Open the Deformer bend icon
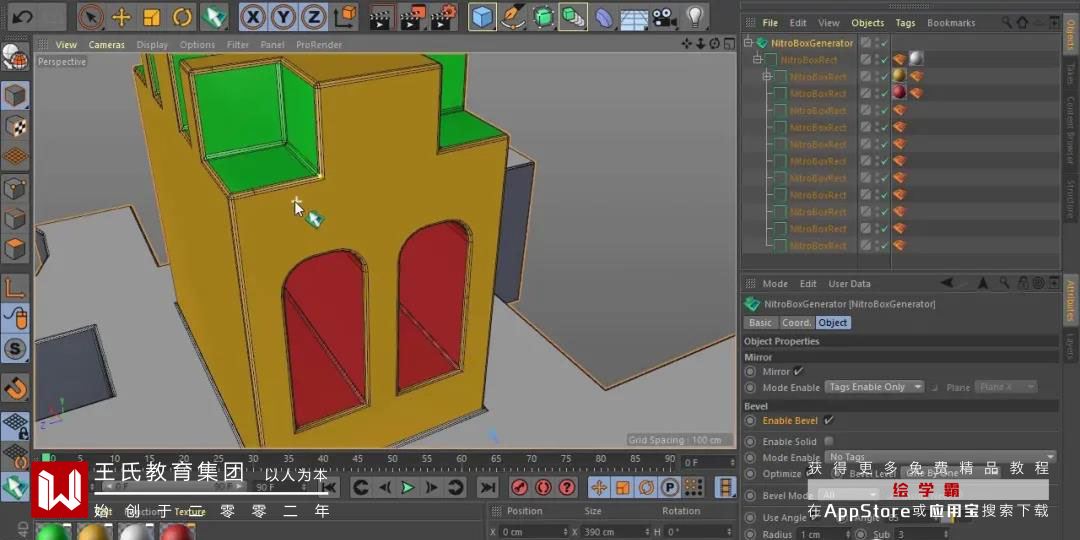This screenshot has height=540, width=1080. pyautogui.click(x=604, y=17)
